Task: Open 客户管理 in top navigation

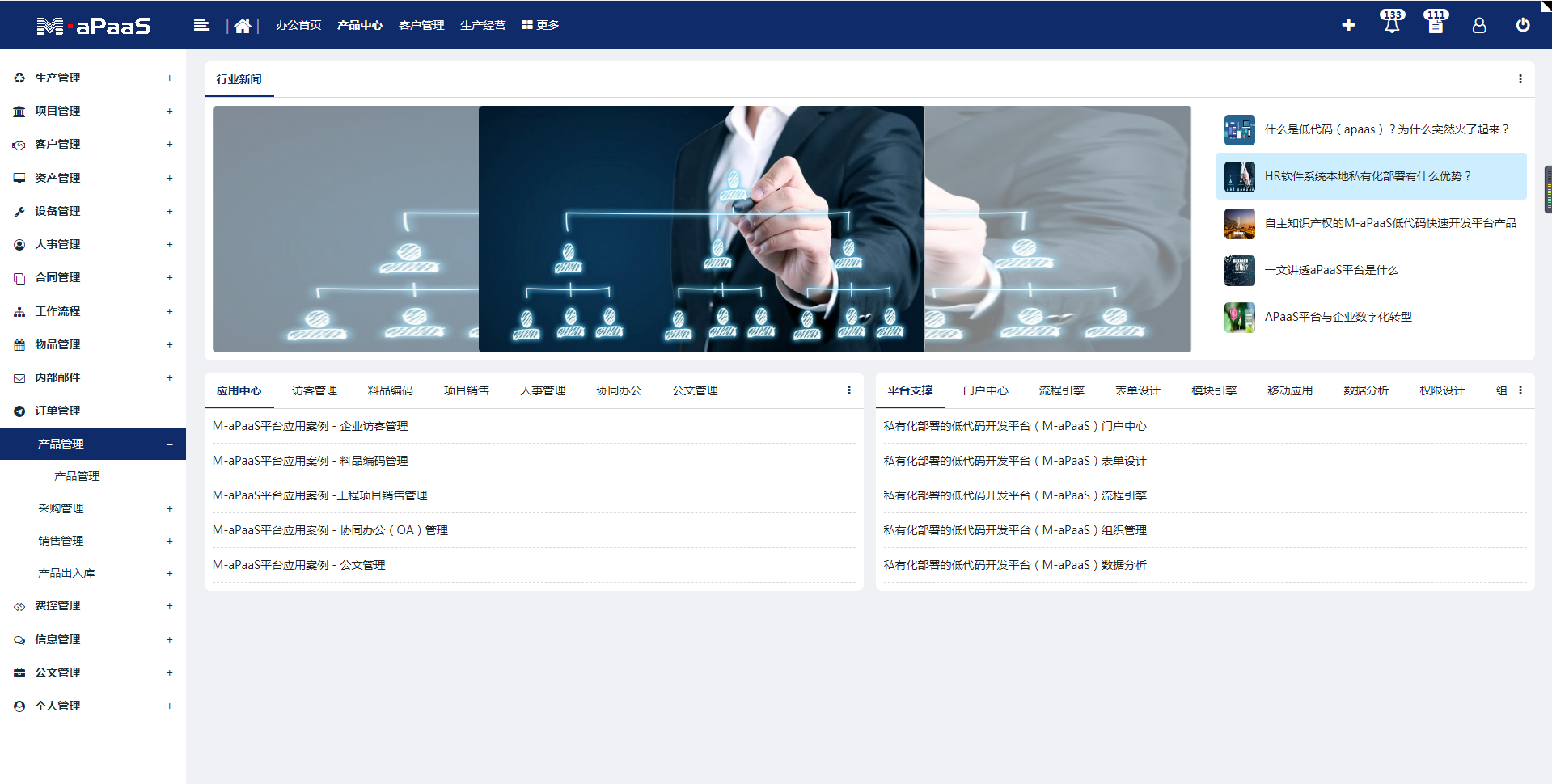Action: click(421, 26)
